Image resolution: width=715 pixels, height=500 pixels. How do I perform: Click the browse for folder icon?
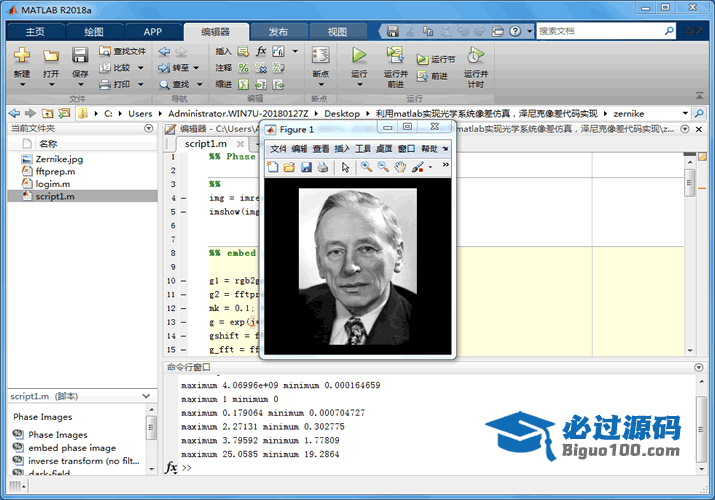click(x=64, y=113)
